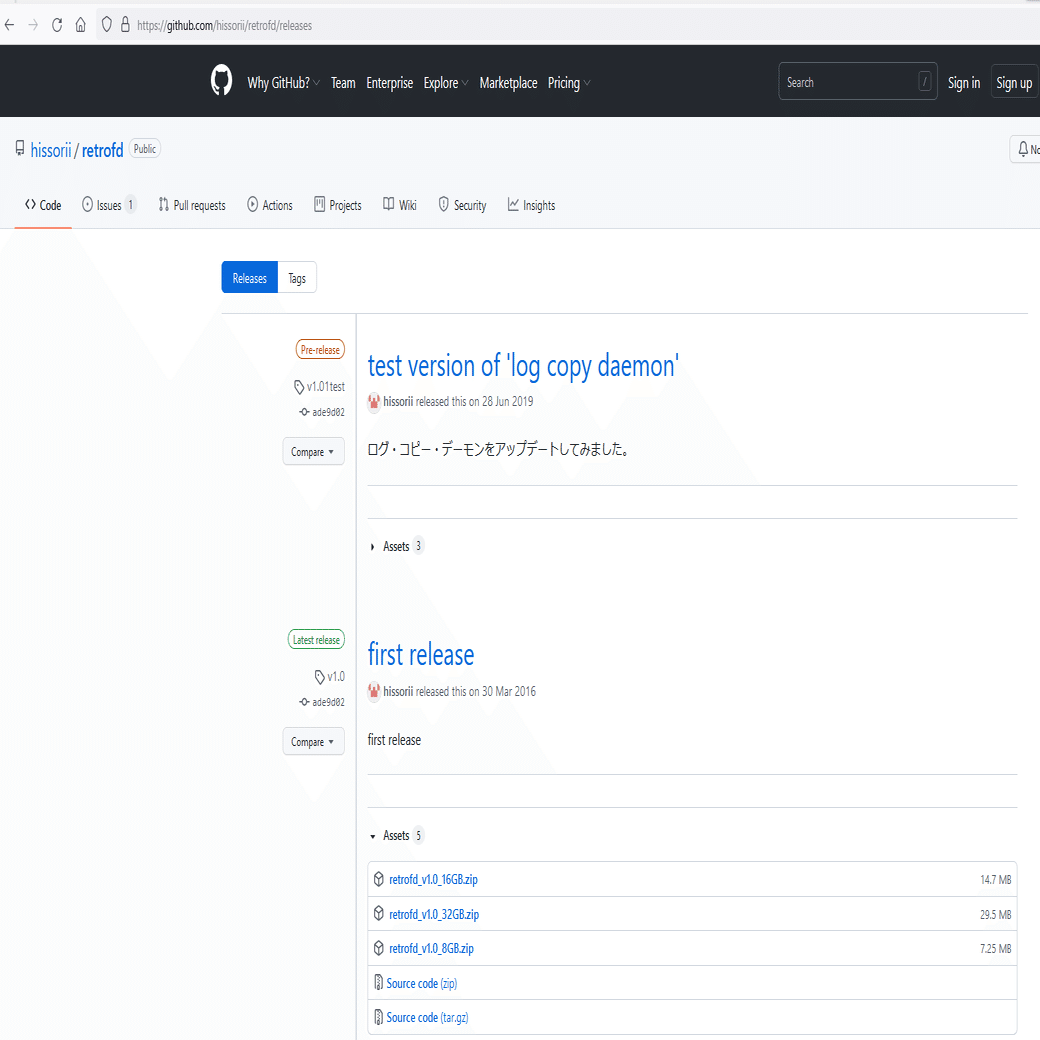
Task: Open test version of 'log copy daemon' title
Action: tap(523, 367)
